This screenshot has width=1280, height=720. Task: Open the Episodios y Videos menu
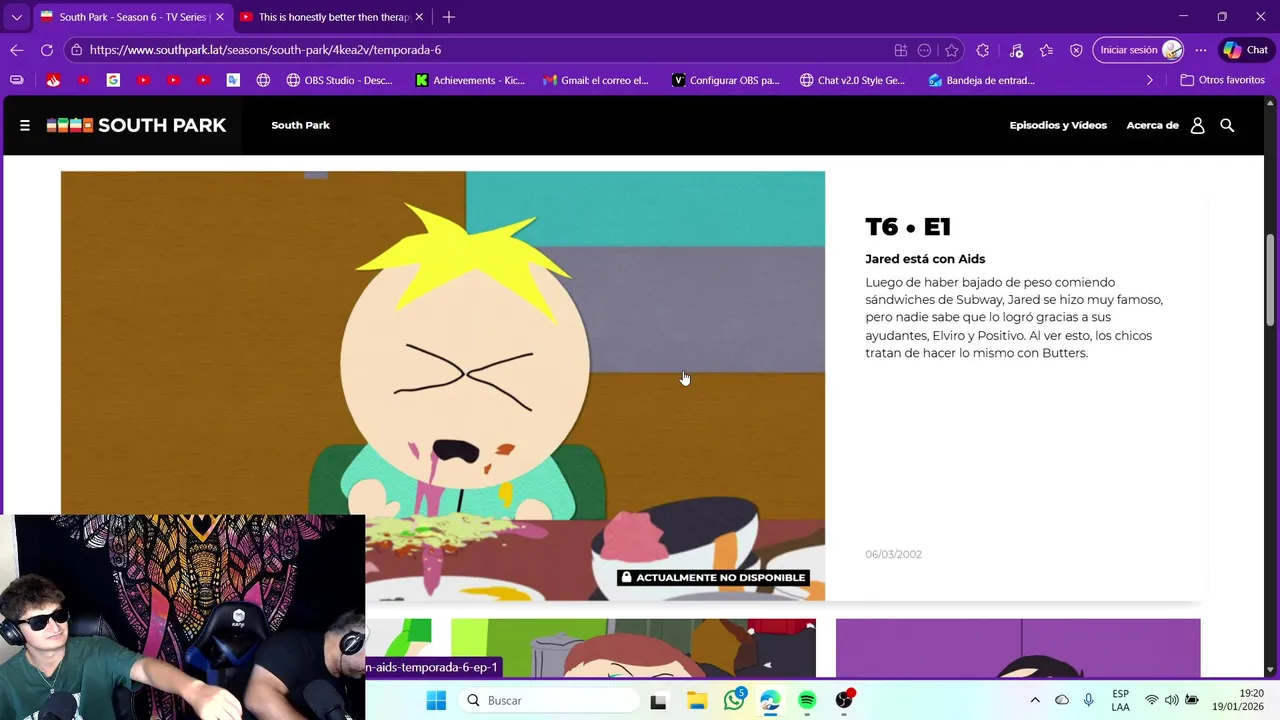click(x=1058, y=125)
